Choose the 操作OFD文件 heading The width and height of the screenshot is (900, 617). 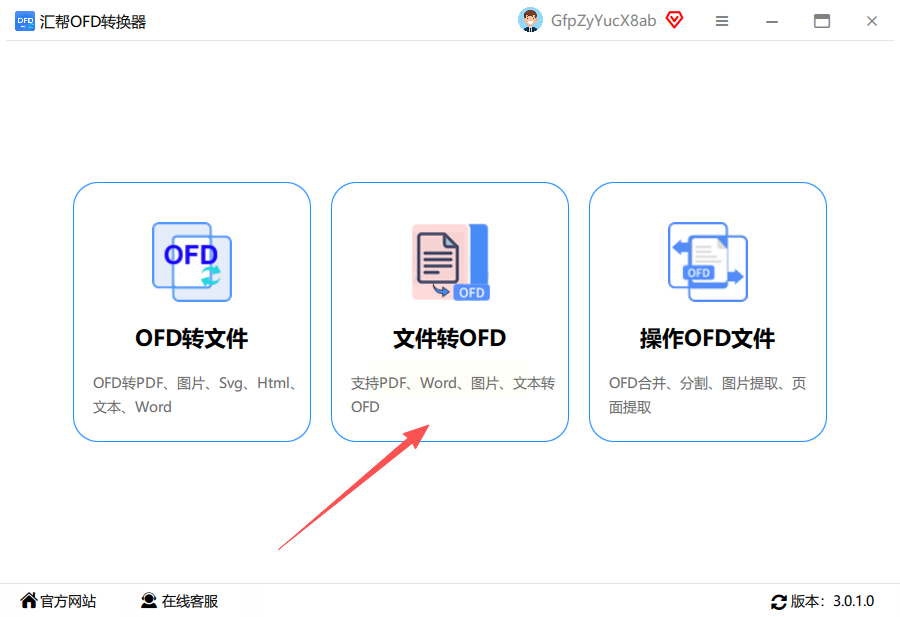707,338
